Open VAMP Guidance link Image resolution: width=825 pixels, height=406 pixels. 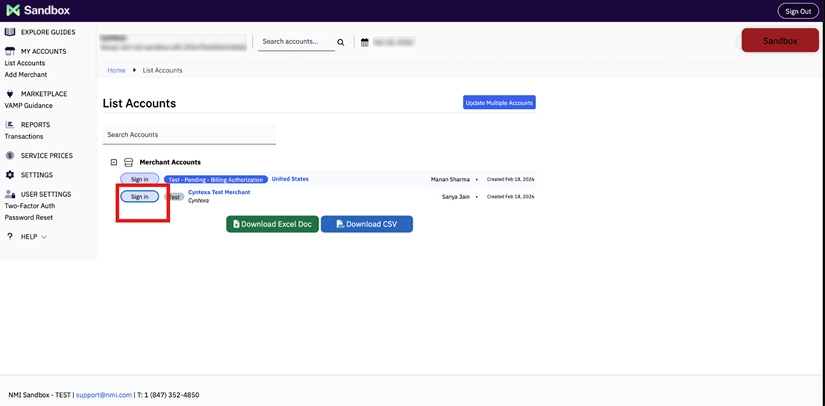[28, 106]
